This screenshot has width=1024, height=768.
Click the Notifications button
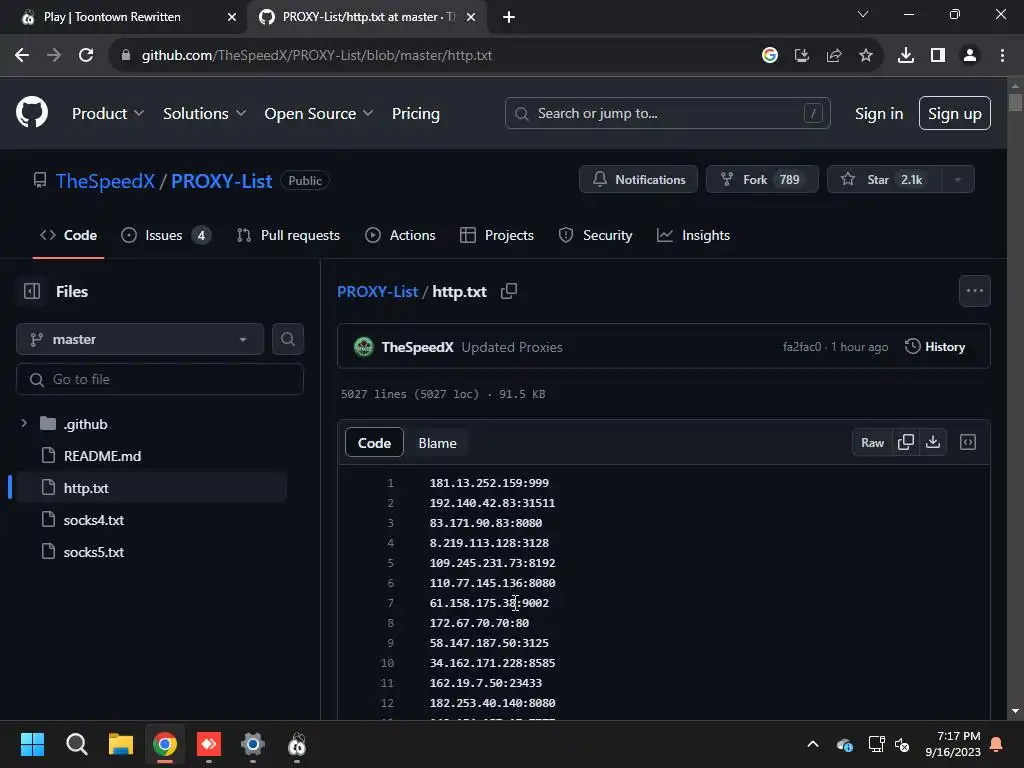click(x=638, y=180)
